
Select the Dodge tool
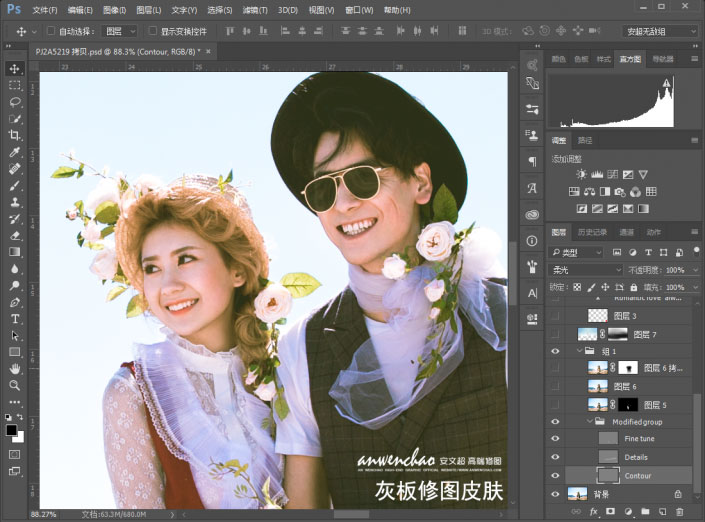point(14,286)
